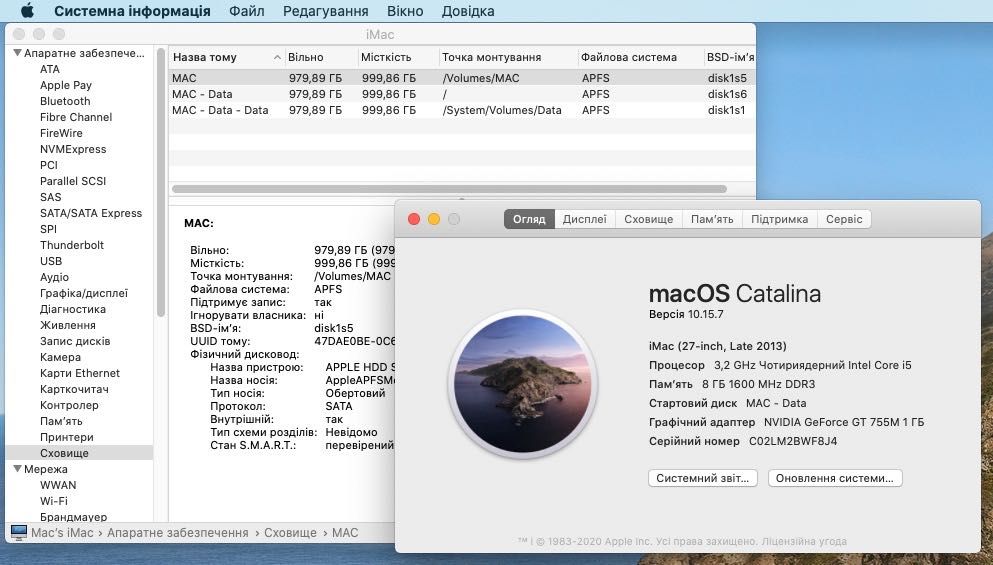Click the Системний звіт button
This screenshot has width=993, height=565.
703,478
